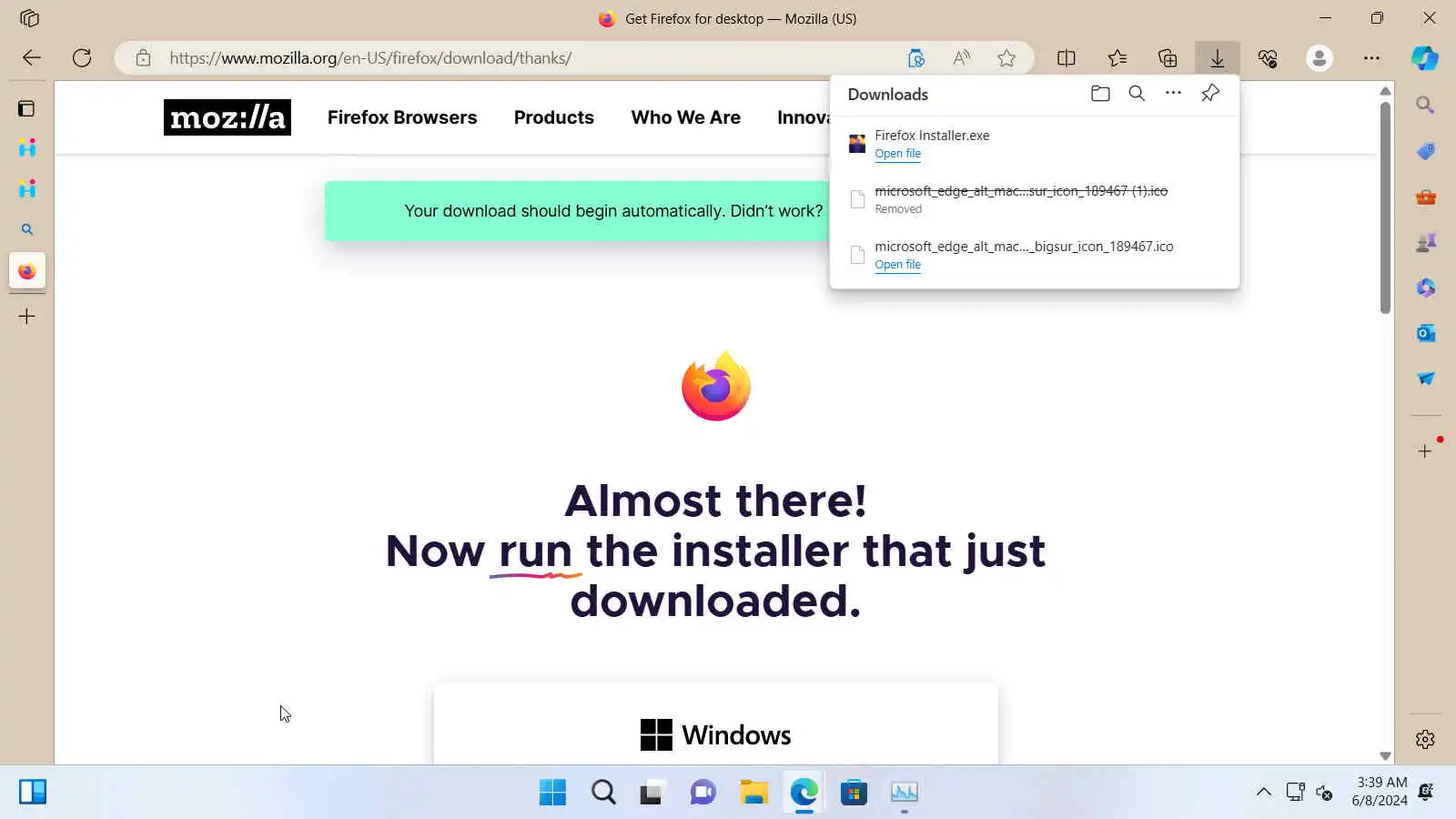Open sidebar Search icon
This screenshot has width=1456, height=819.
pyautogui.click(x=1425, y=106)
